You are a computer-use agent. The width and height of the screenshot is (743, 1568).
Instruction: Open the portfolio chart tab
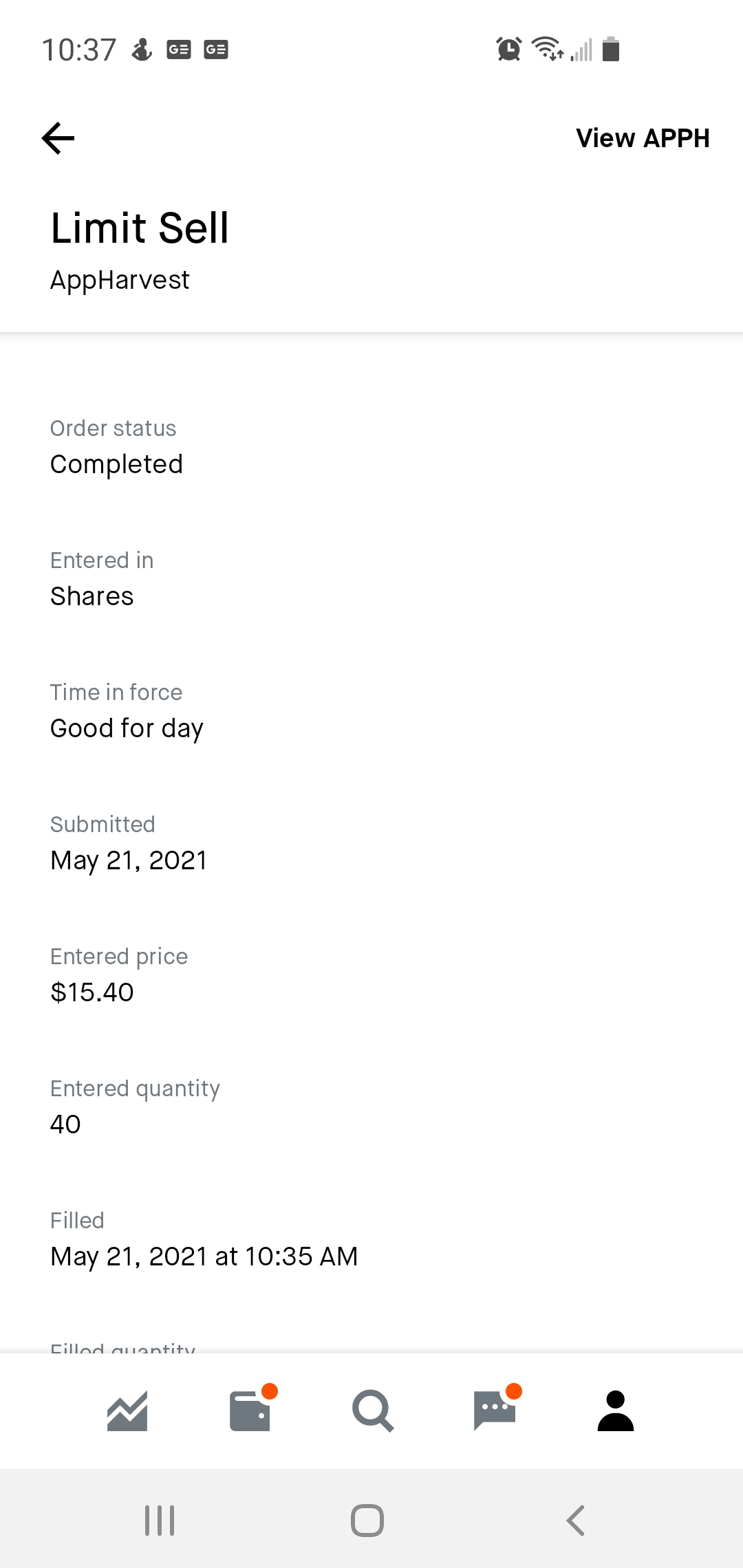coord(127,1411)
